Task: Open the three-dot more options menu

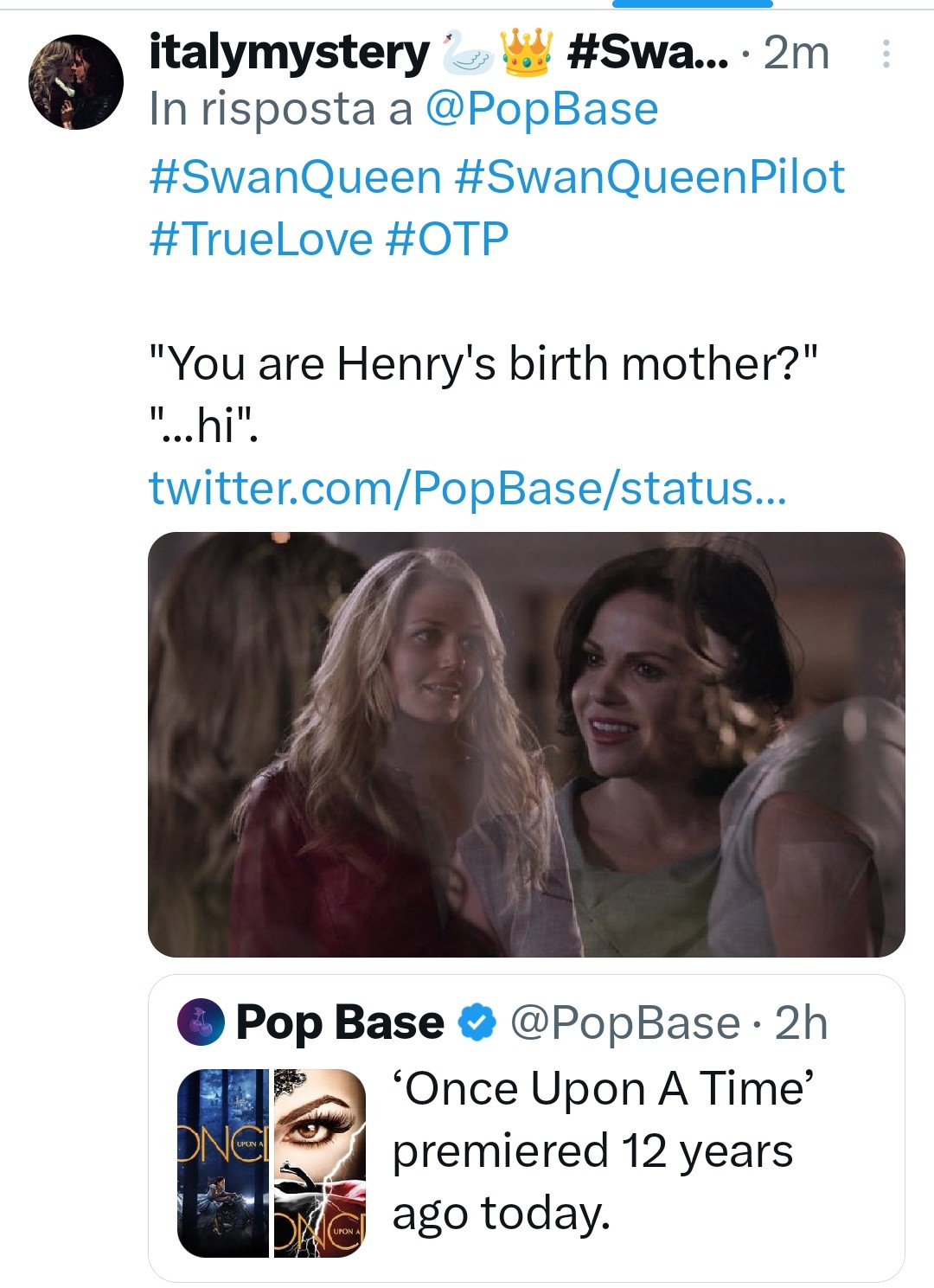Action: click(885, 54)
